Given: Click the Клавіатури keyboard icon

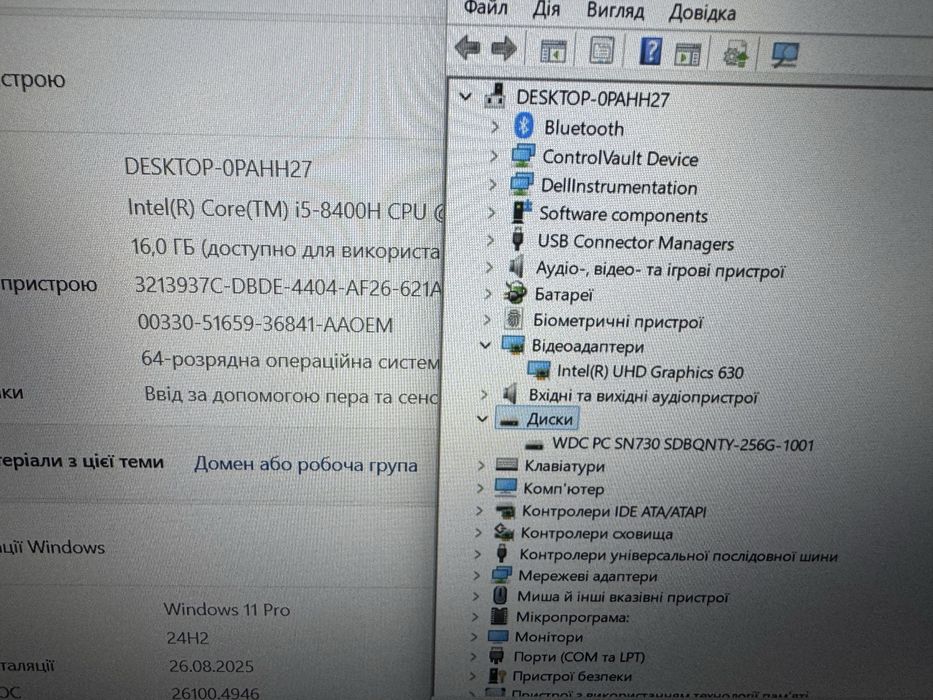Looking at the screenshot, I should pos(506,464).
